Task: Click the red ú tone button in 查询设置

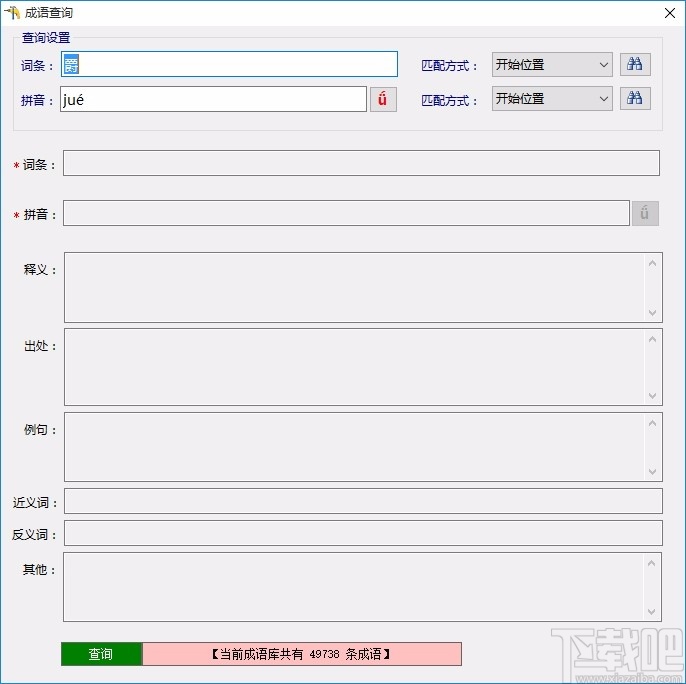Action: click(x=383, y=99)
